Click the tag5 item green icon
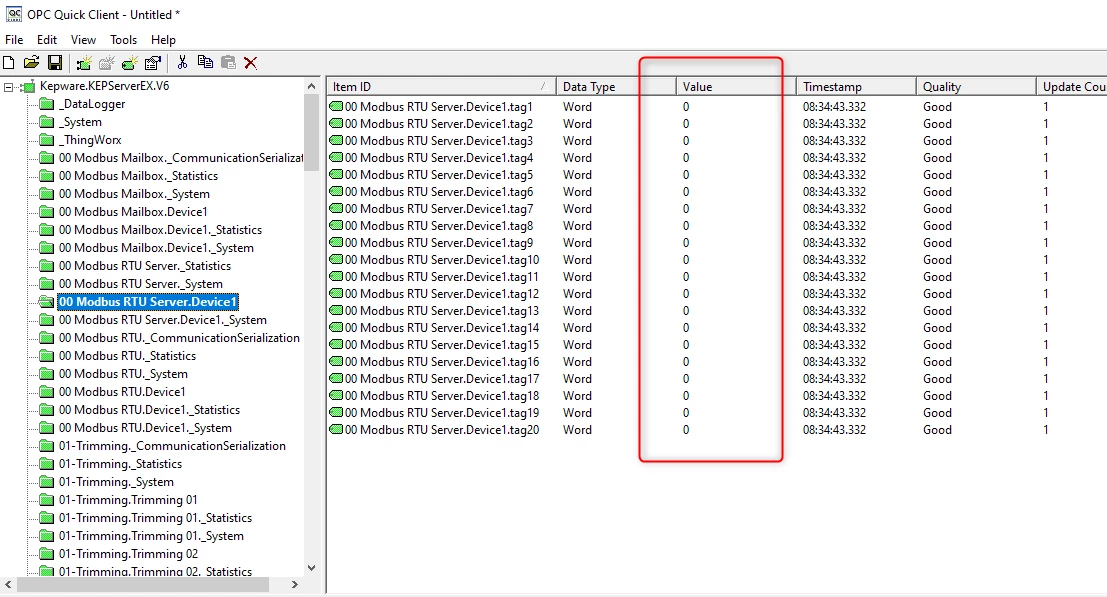Viewport: 1107px width, 597px height. pos(336,174)
